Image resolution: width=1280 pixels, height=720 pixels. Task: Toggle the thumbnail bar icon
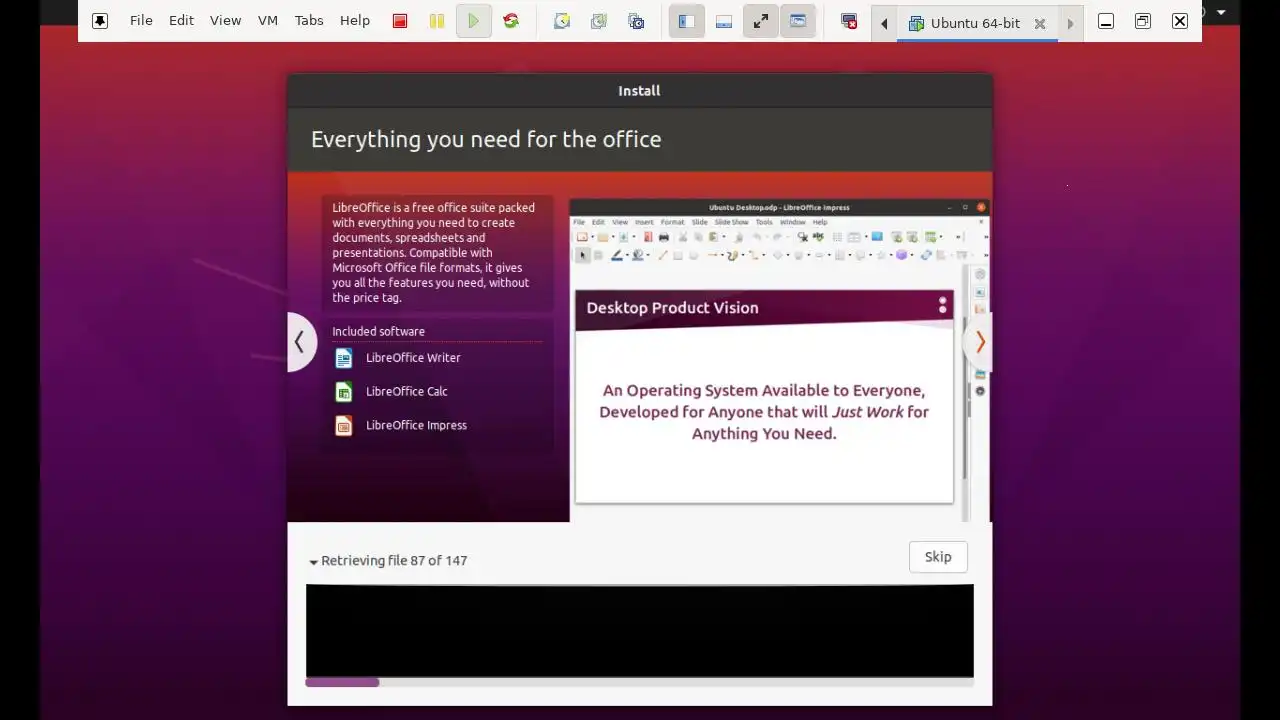point(724,21)
